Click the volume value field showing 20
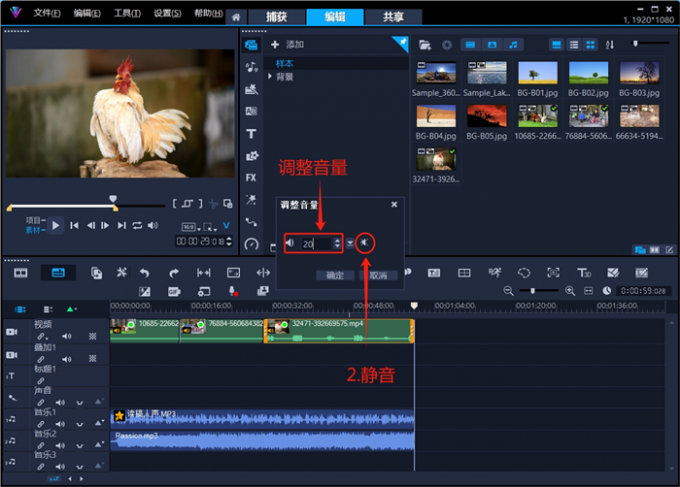Image resolution: width=680 pixels, height=487 pixels. pyautogui.click(x=316, y=244)
